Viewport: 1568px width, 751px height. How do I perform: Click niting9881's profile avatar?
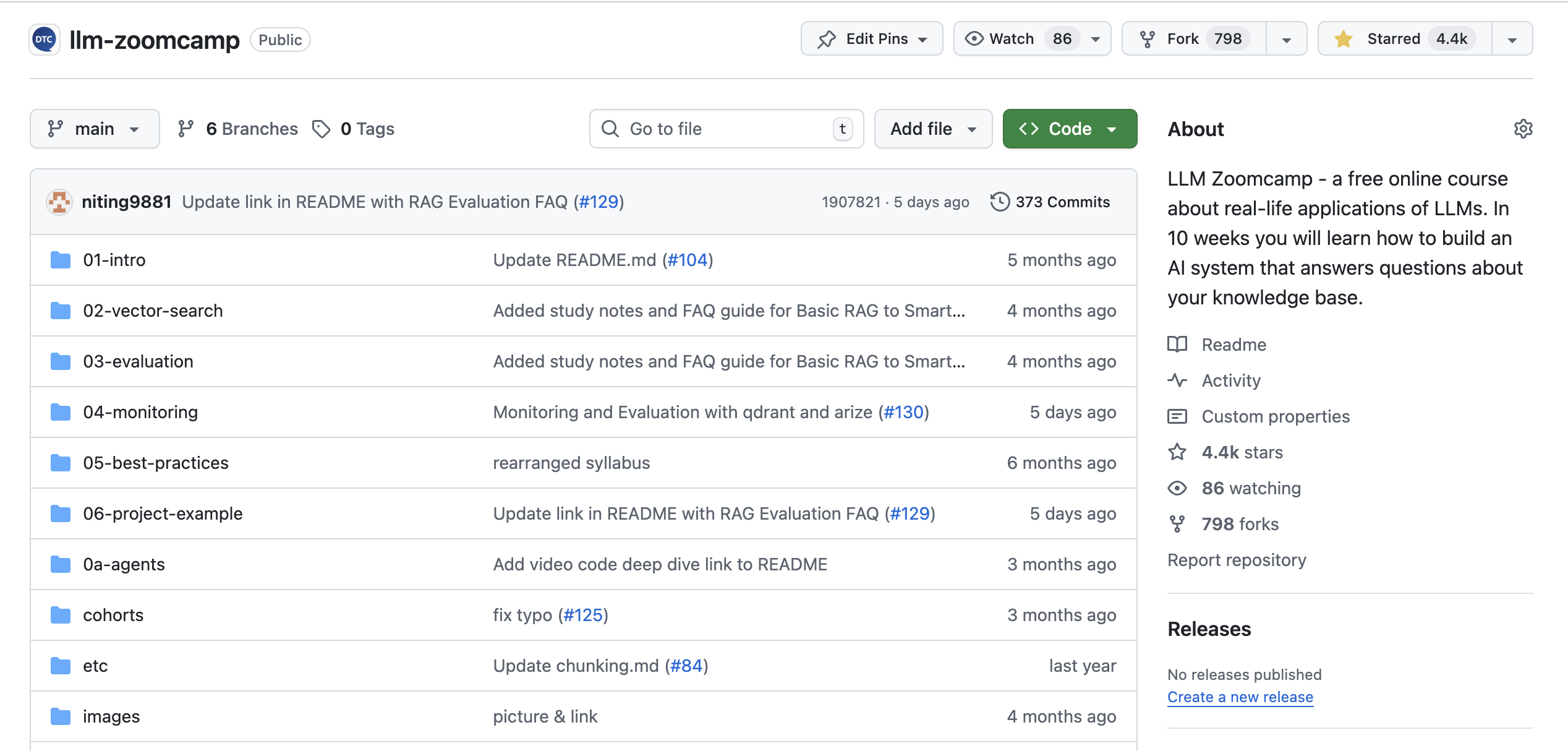pyautogui.click(x=59, y=202)
